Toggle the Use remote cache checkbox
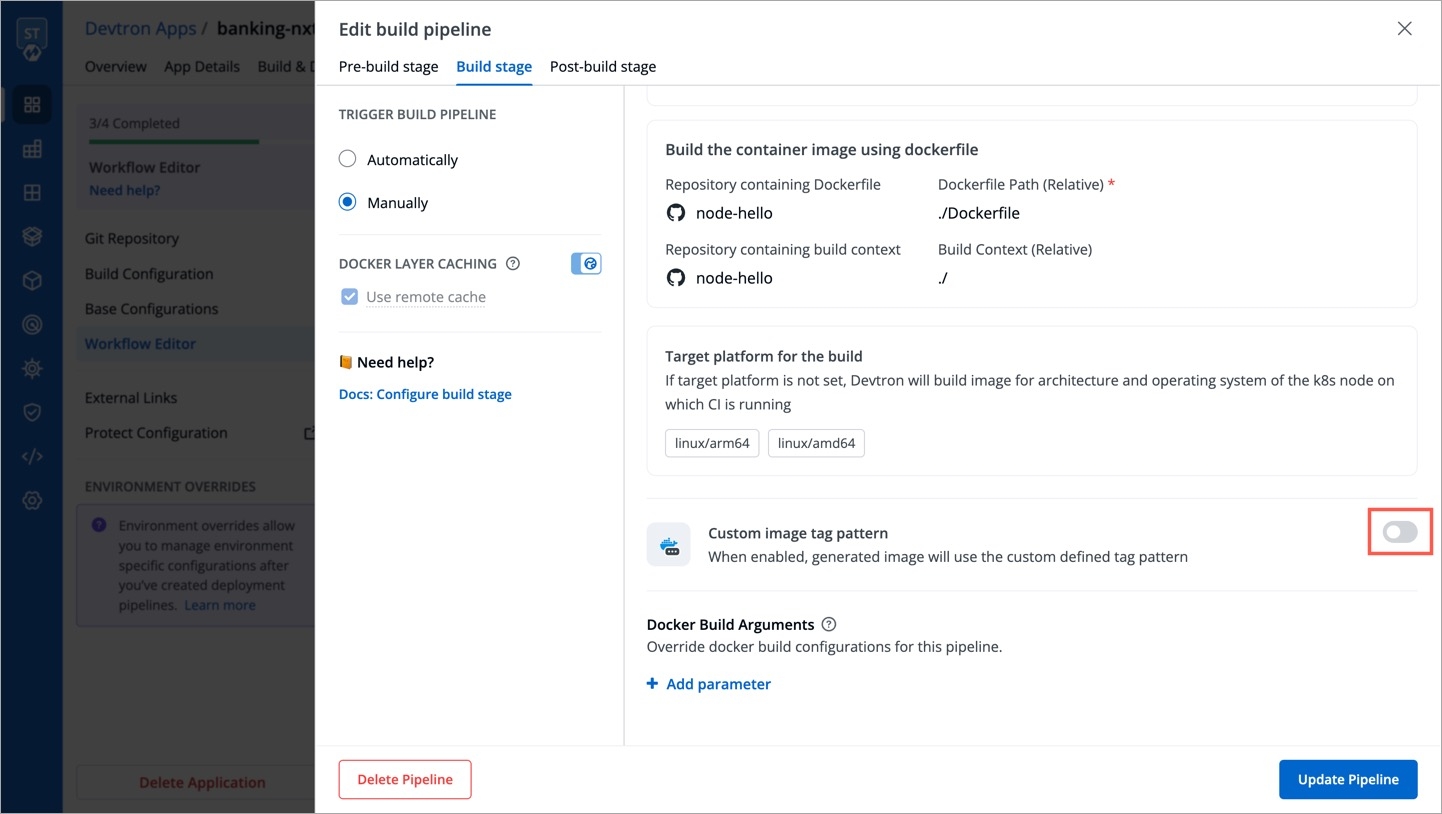 click(x=350, y=297)
